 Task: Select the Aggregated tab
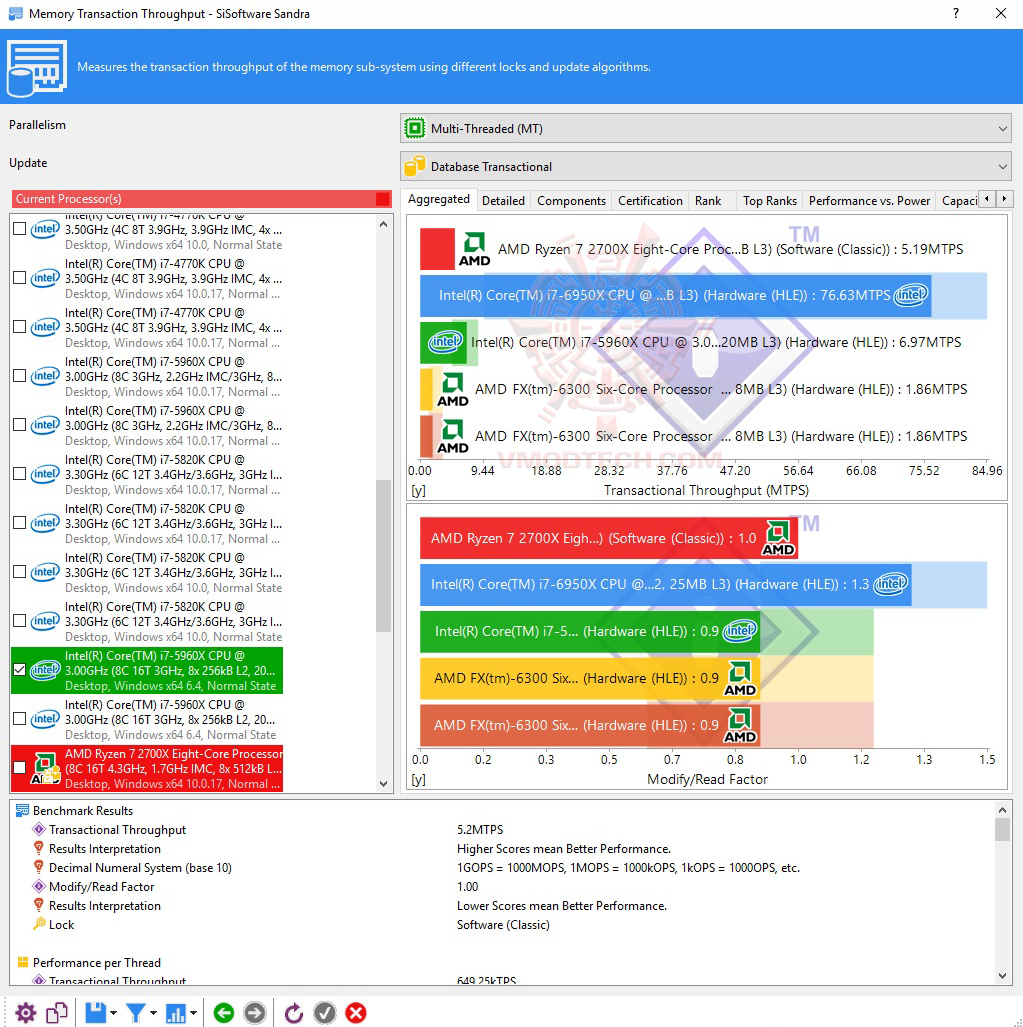tap(439, 199)
